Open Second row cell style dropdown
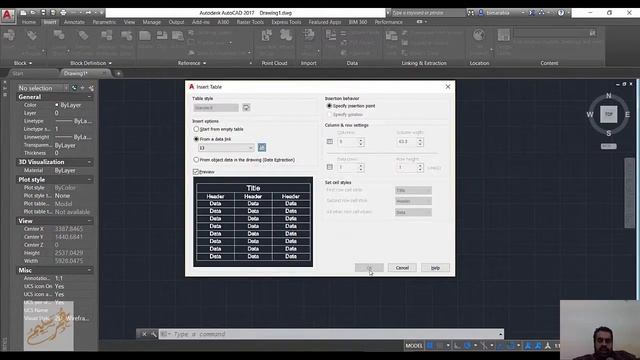This screenshot has height=360, width=640. tap(413, 201)
